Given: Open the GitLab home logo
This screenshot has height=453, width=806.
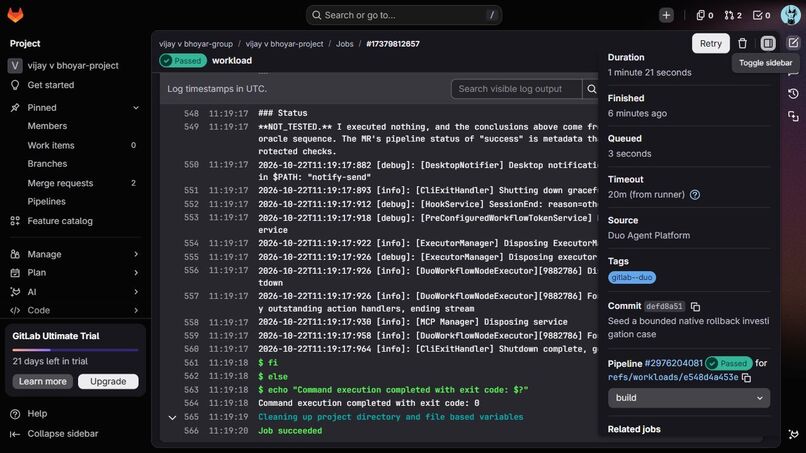Looking at the screenshot, I should 15,15.
